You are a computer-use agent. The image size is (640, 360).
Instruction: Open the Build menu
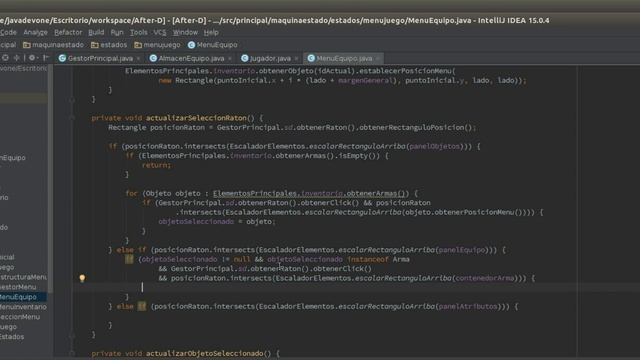(x=96, y=32)
